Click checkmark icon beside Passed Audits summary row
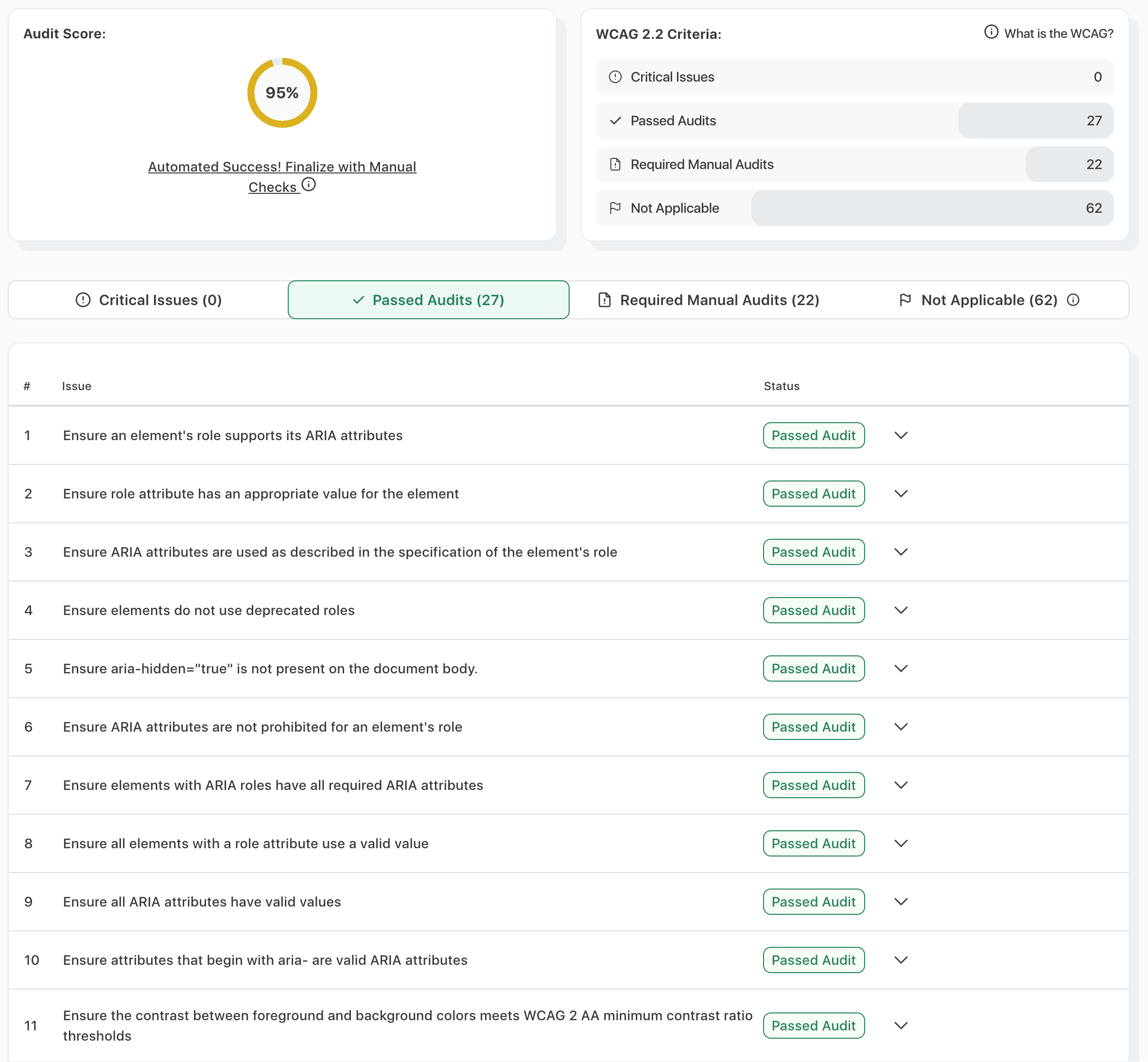The width and height of the screenshot is (1148, 1062). pos(615,120)
